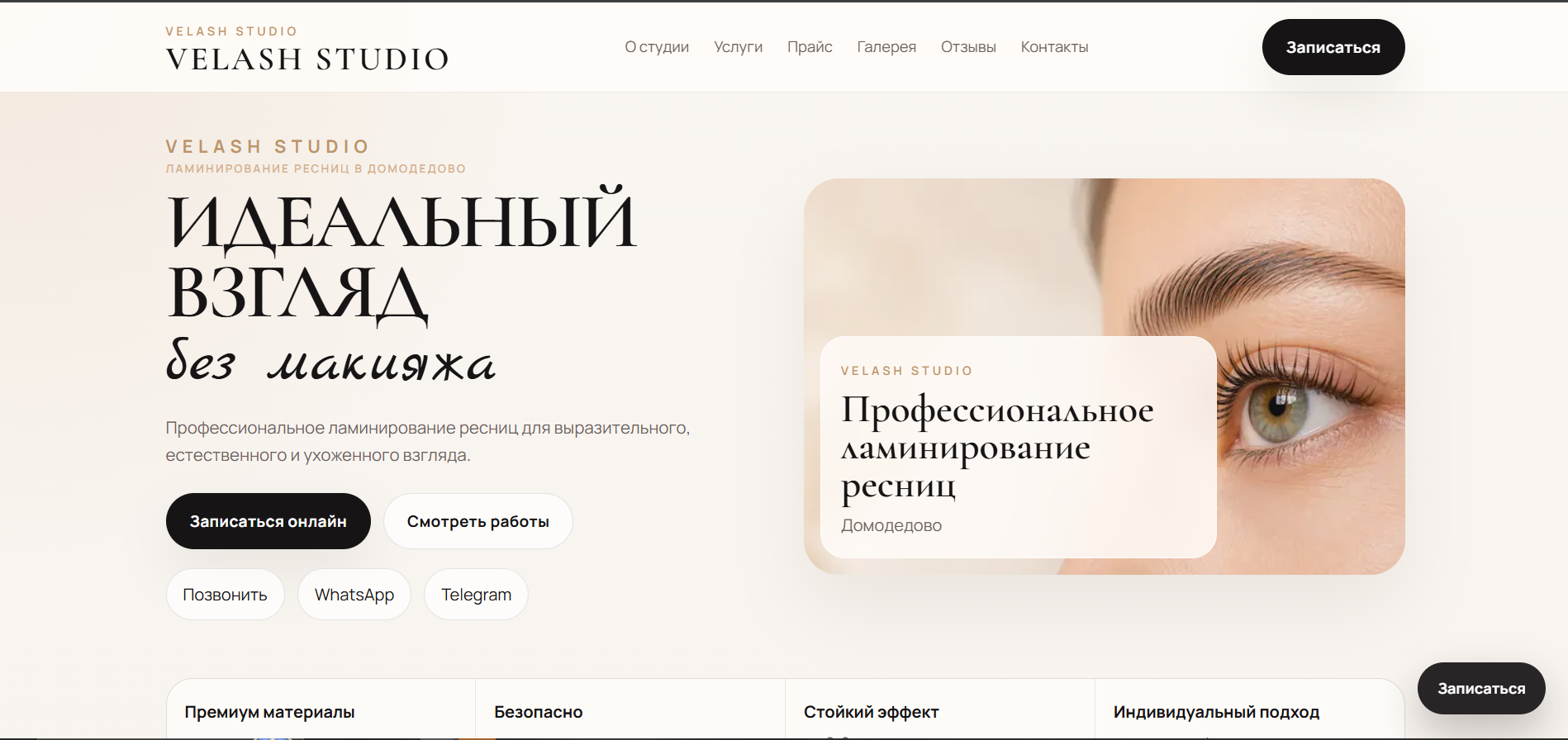The width and height of the screenshot is (1568, 740).
Task: Click the Безопасно feature card
Action: 630,709
